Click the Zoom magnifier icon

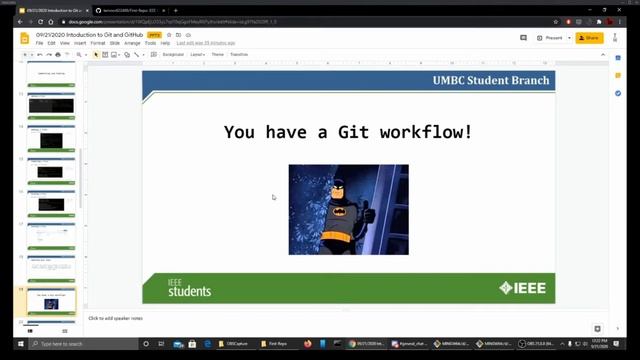[x=79, y=55]
